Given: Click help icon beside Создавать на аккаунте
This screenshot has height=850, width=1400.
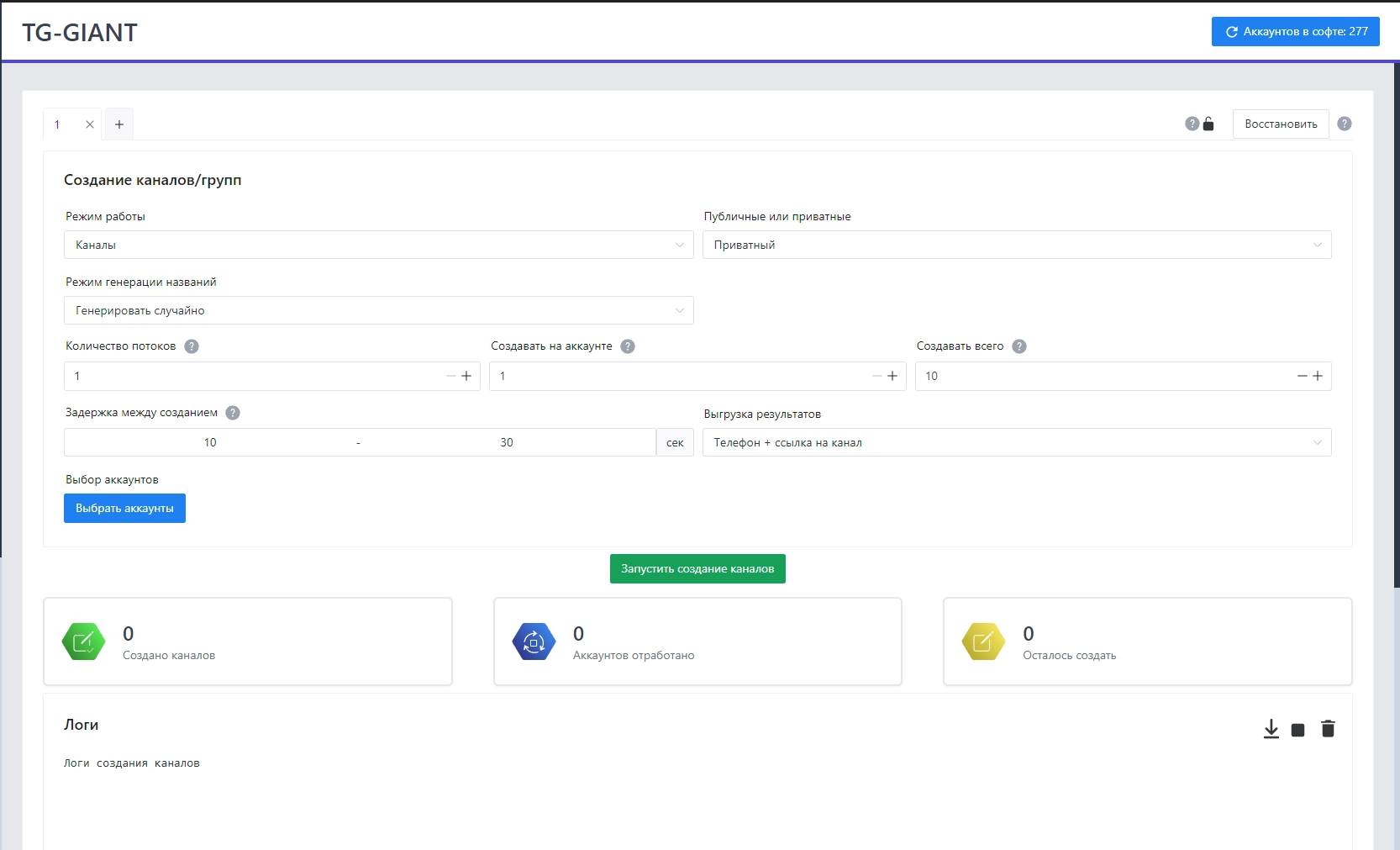Looking at the screenshot, I should [628, 346].
